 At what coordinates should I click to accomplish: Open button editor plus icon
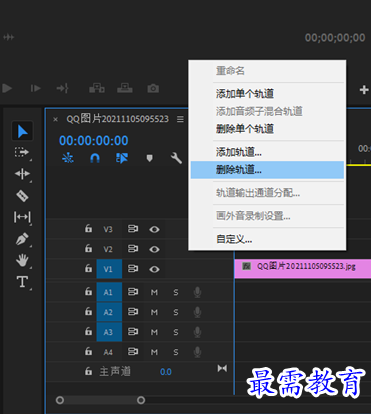364,89
